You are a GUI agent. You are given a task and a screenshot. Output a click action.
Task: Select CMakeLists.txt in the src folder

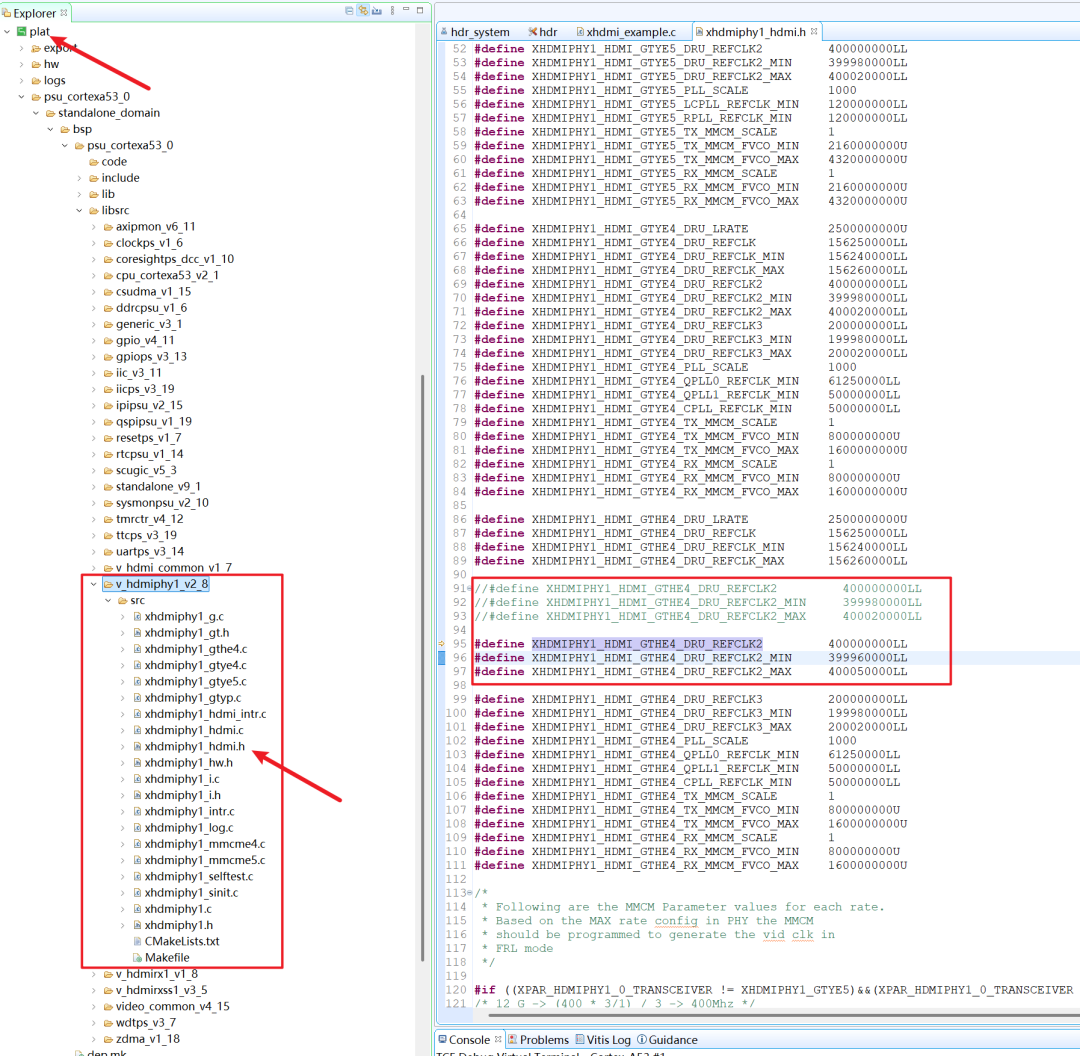coord(181,942)
